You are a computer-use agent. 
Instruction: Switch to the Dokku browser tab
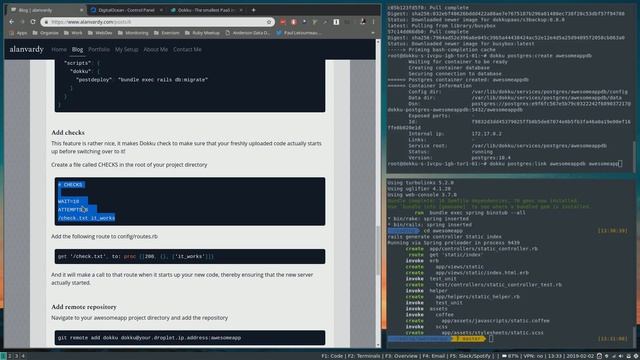[x=207, y=10]
